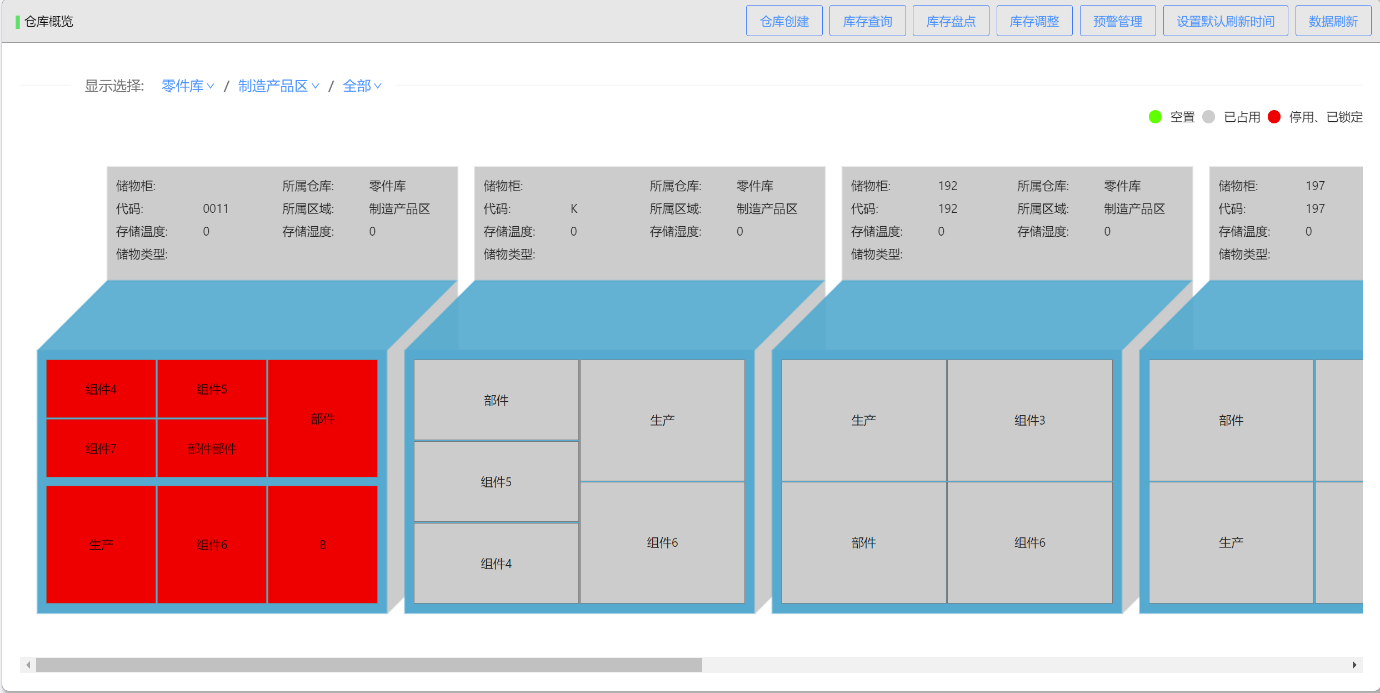Expand the 零件库 warehouse dropdown

(x=188, y=86)
